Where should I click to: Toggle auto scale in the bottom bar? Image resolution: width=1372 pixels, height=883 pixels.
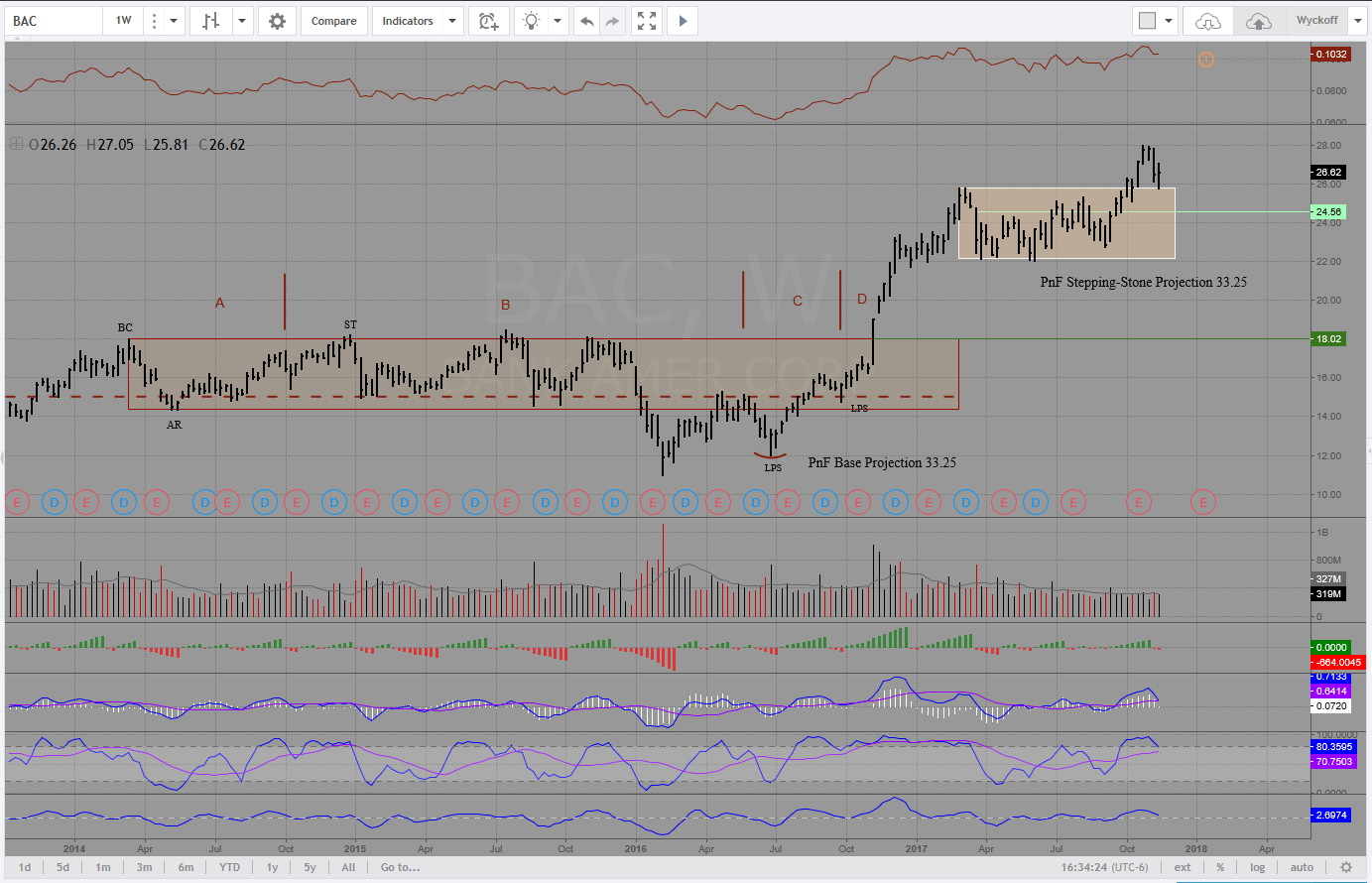tap(1302, 867)
